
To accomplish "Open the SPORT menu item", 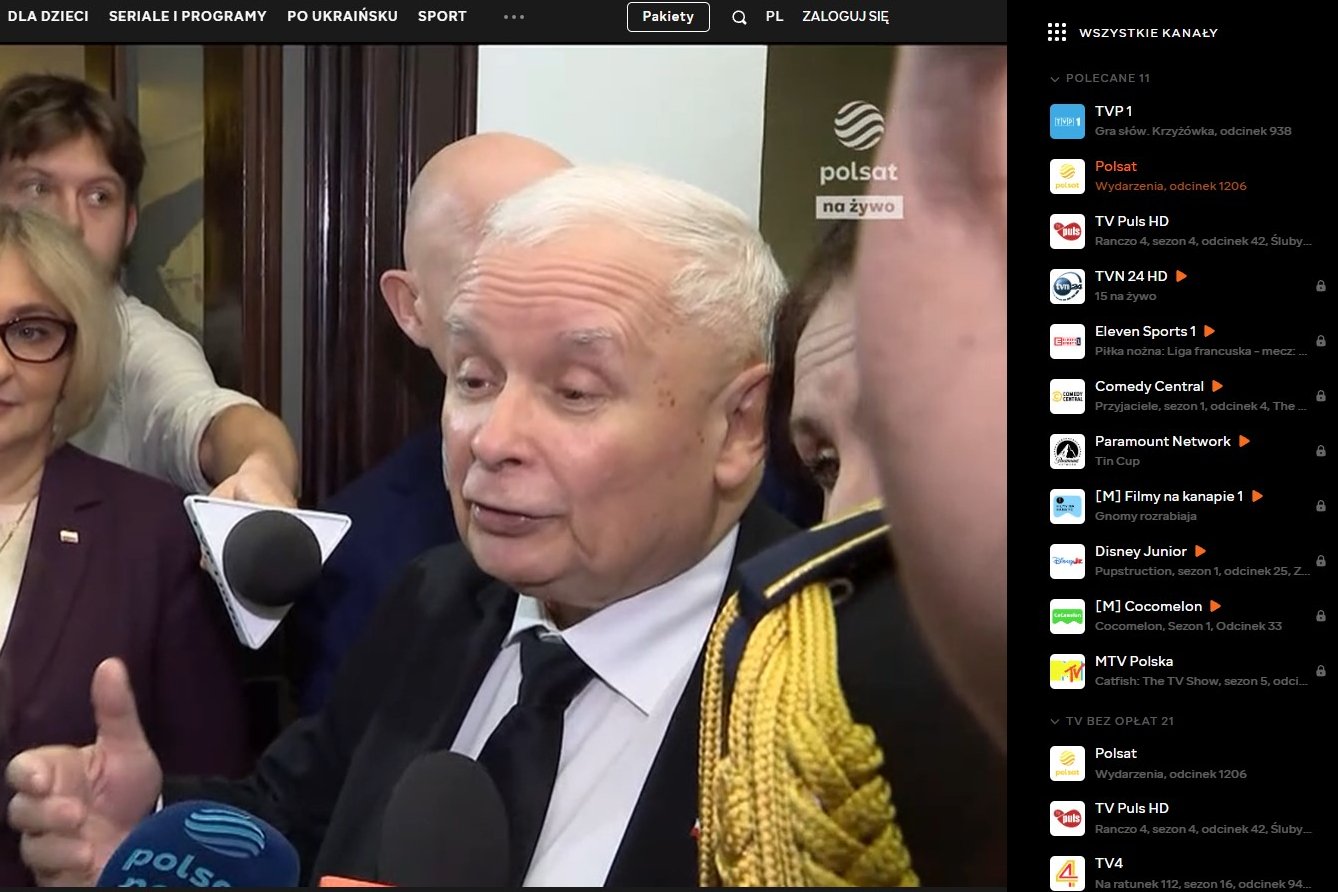I will tap(442, 16).
